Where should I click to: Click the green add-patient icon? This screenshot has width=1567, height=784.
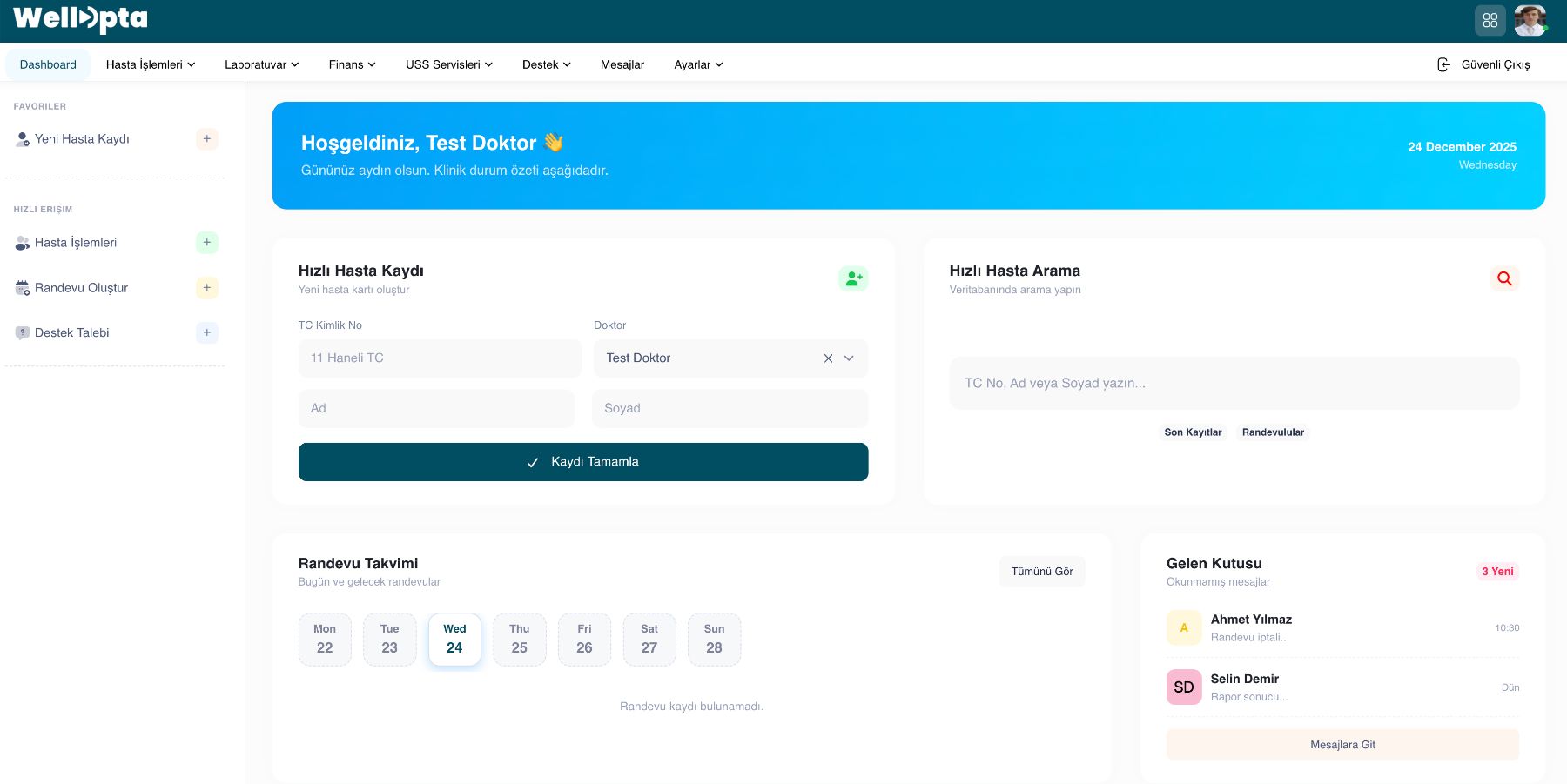pyautogui.click(x=853, y=278)
